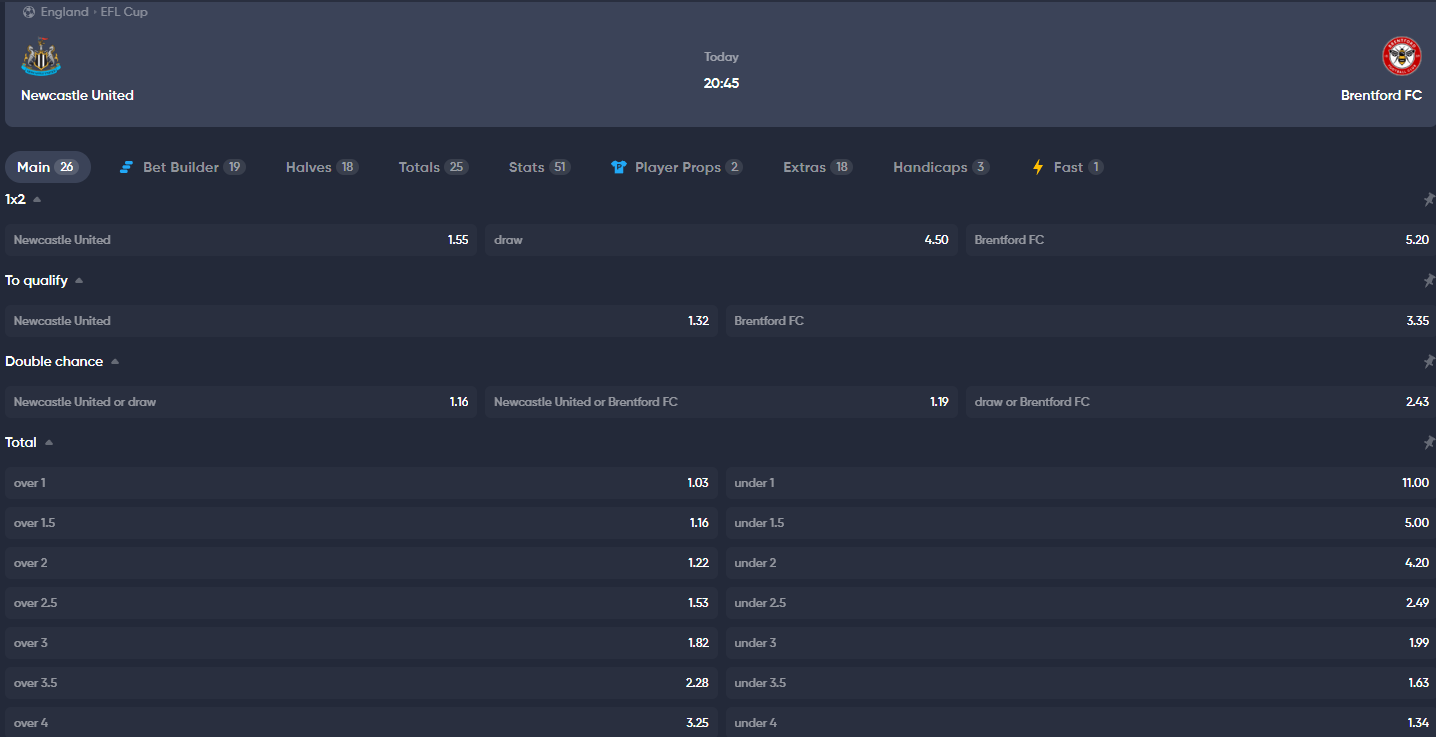Select under 2 at 4.20
Image resolution: width=1436 pixels, height=737 pixels.
pyautogui.click(x=1081, y=563)
